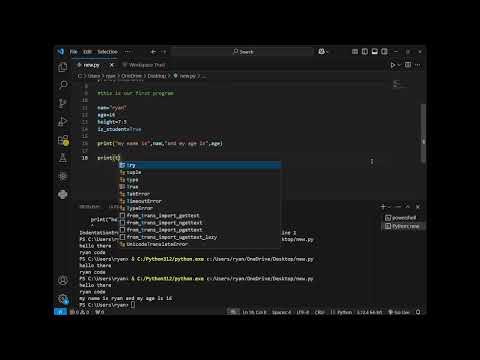
Task: Select 'from_trans_import_gettext' suggestion
Action: 200,216
